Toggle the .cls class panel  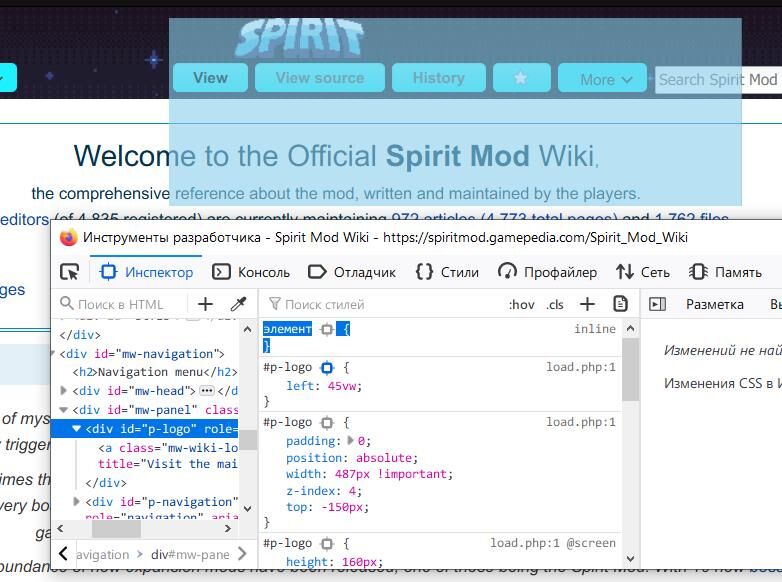click(555, 305)
